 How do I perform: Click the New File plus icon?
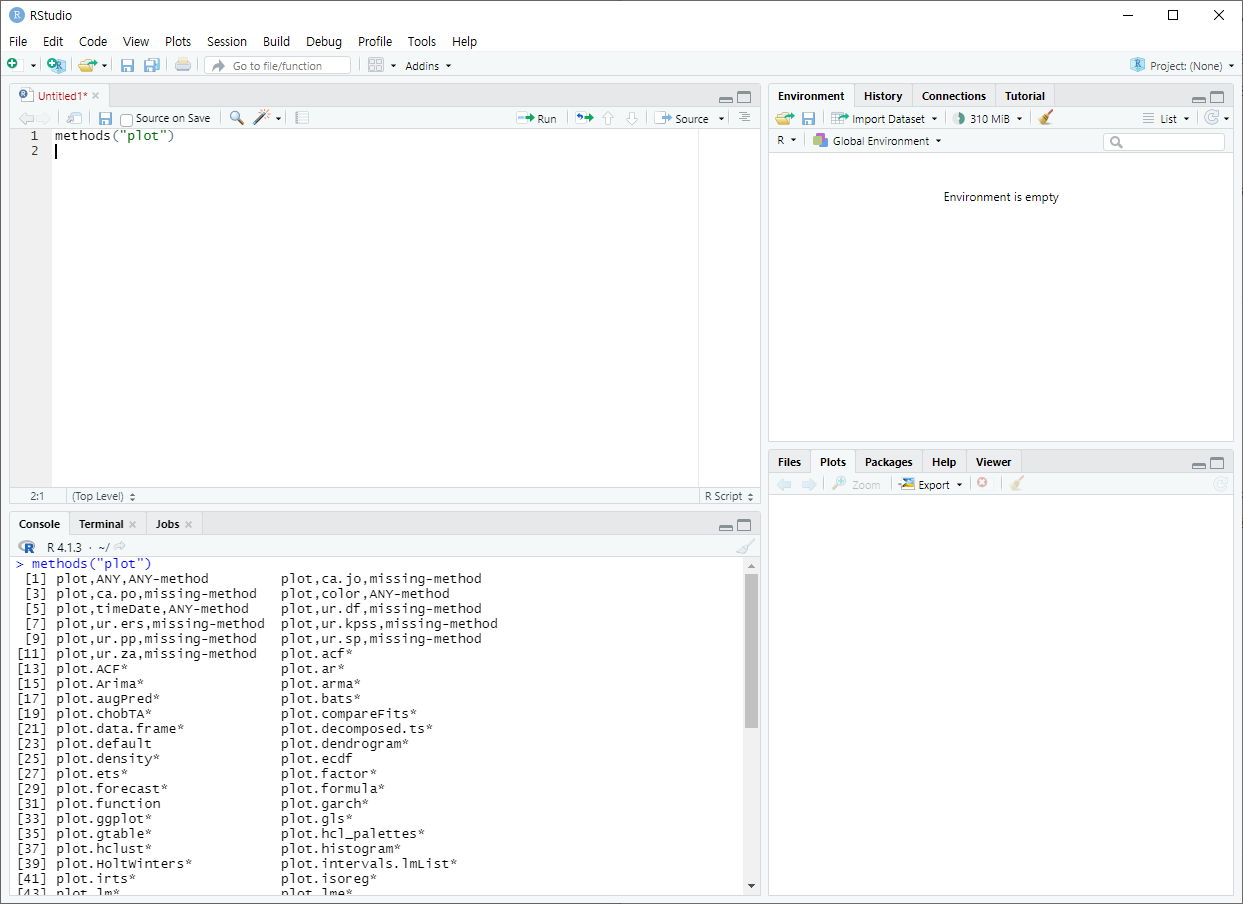pyautogui.click(x=13, y=65)
